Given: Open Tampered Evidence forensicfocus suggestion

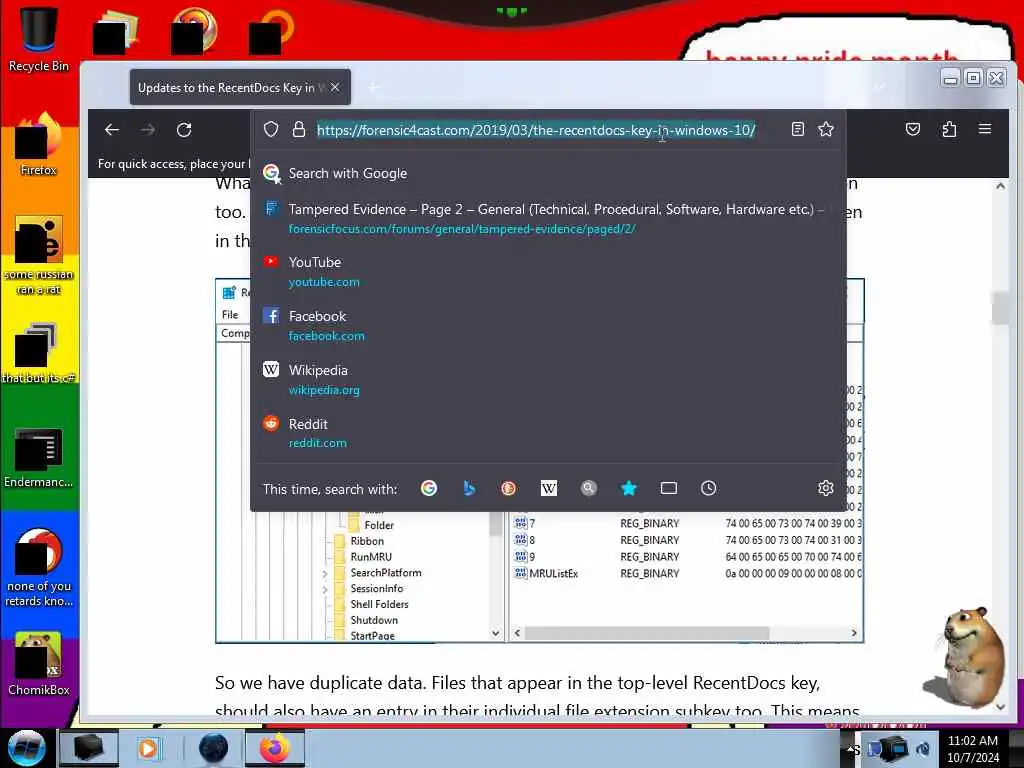Looking at the screenshot, I should pyautogui.click(x=549, y=218).
